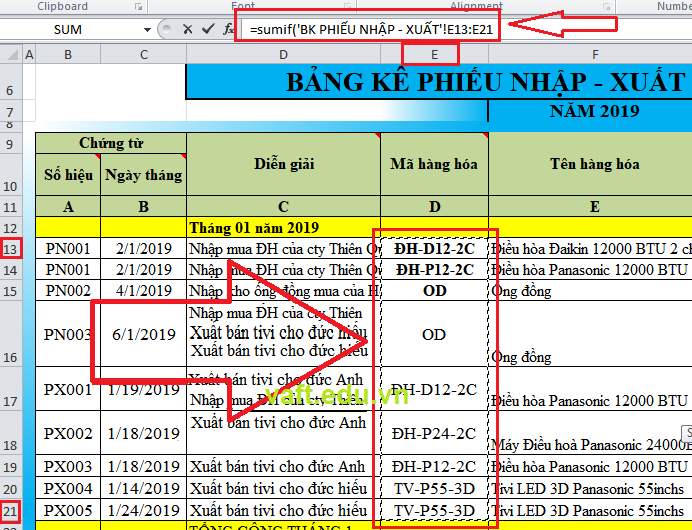Click the Tháng 01 năm 2019 cell
Screen dimensions: 692x530
[x=284, y=228]
